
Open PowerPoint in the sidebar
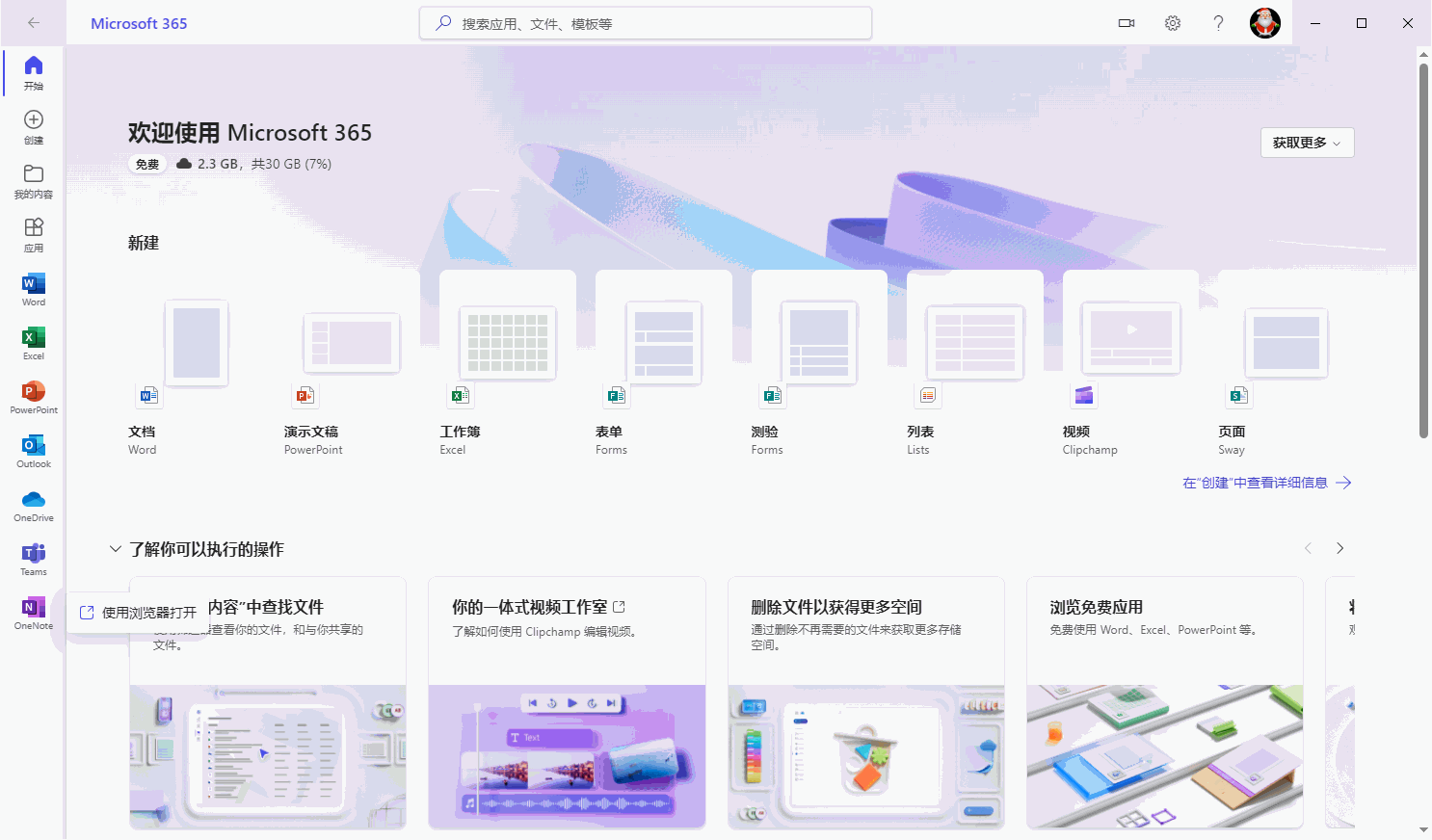point(34,397)
